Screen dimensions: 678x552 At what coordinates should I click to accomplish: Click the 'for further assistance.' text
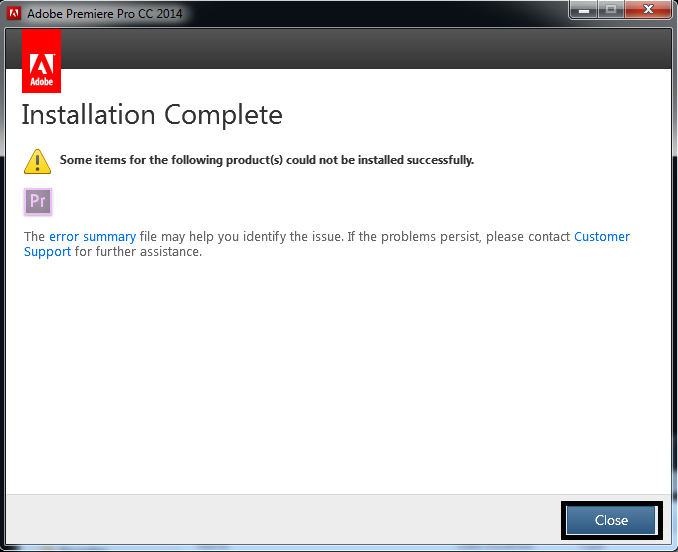click(x=138, y=252)
